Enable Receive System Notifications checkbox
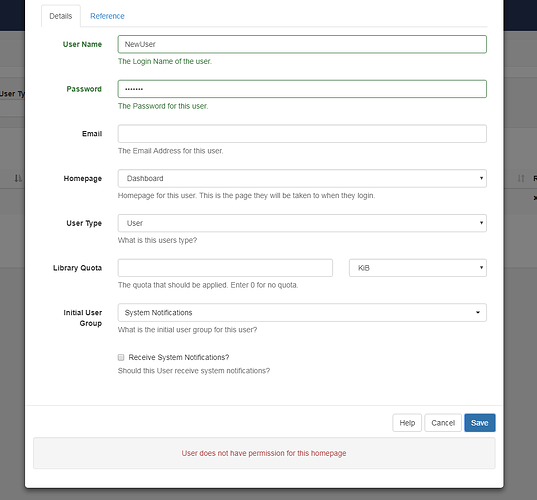The width and height of the screenshot is (537, 500). (x=121, y=357)
